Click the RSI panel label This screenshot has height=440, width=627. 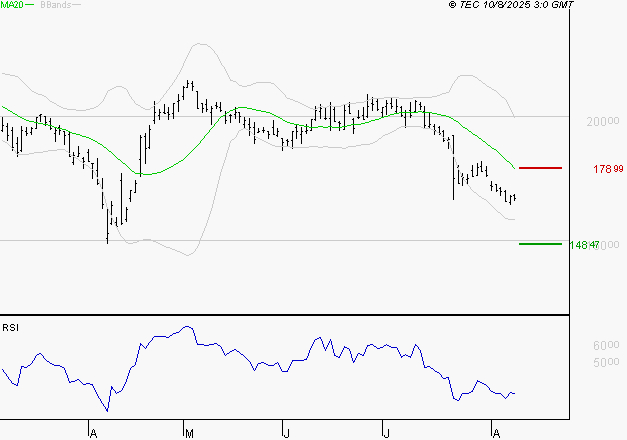(x=10, y=328)
